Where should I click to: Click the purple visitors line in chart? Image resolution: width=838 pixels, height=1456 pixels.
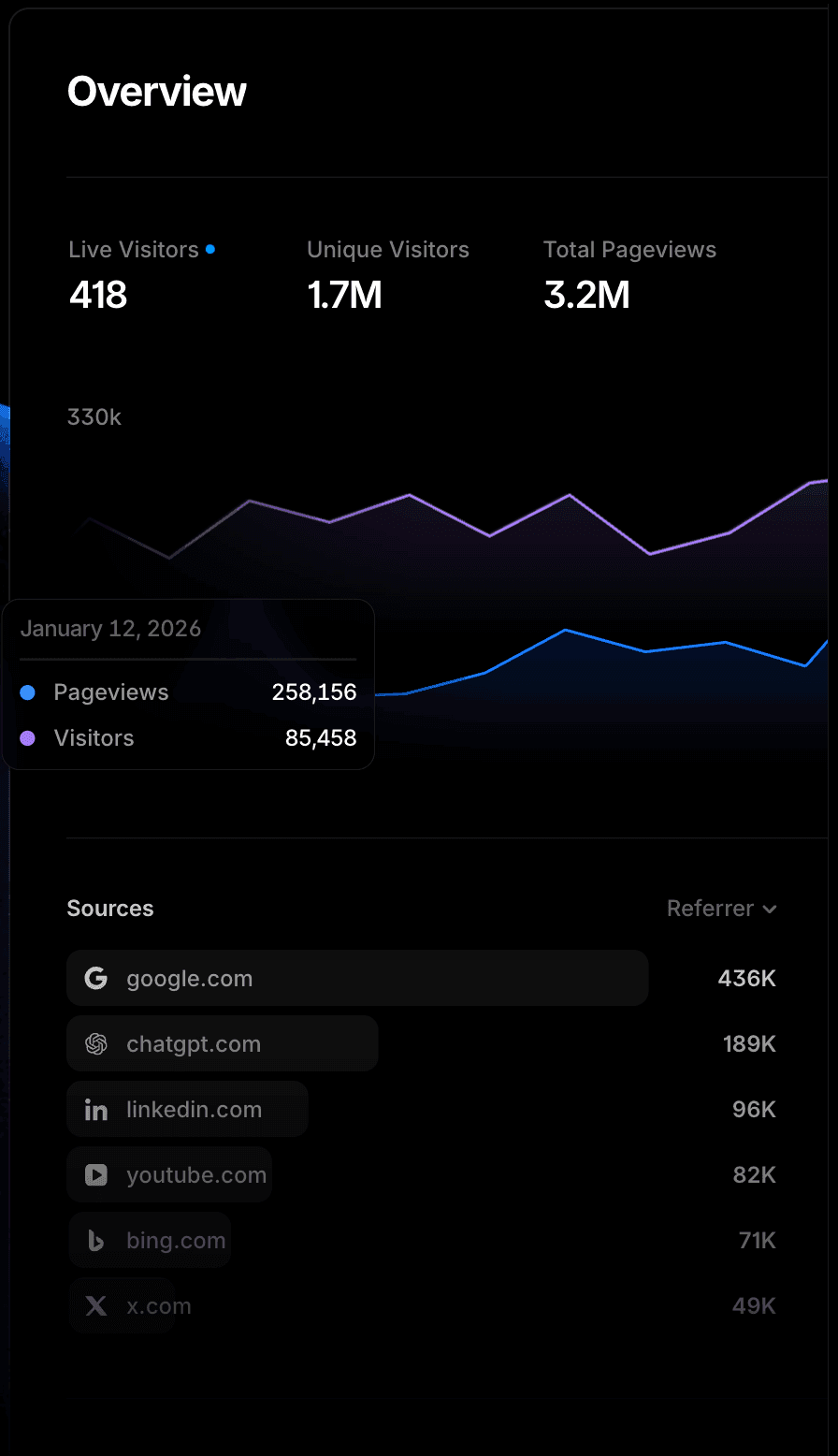pos(489,535)
